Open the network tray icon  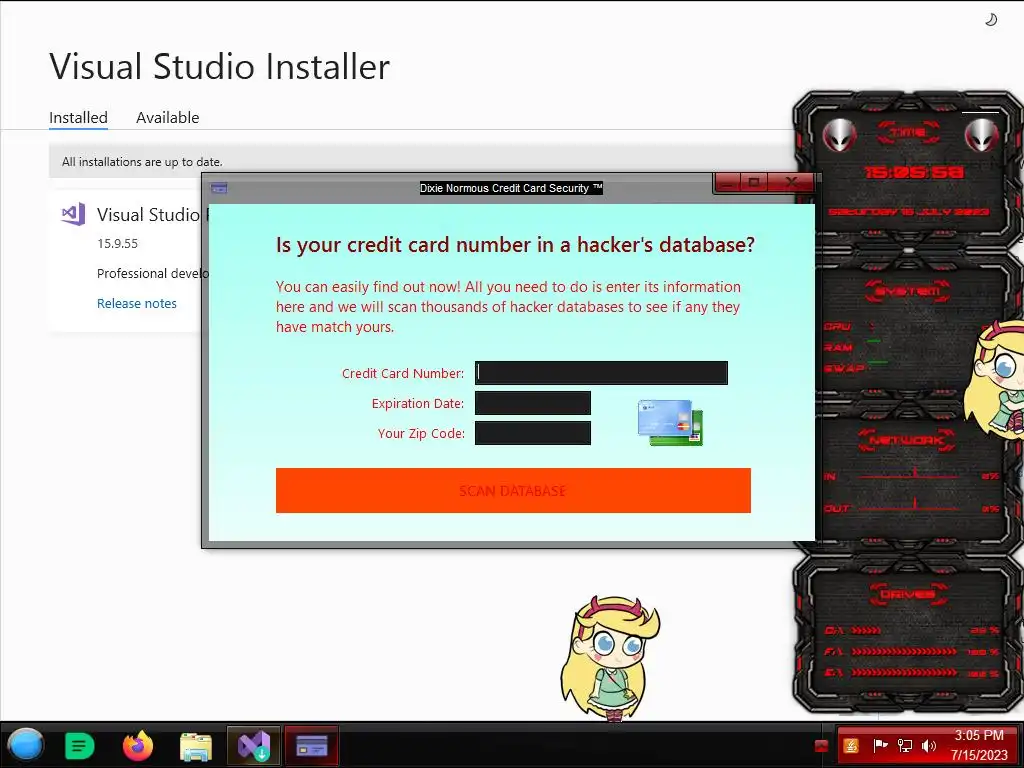tap(904, 746)
